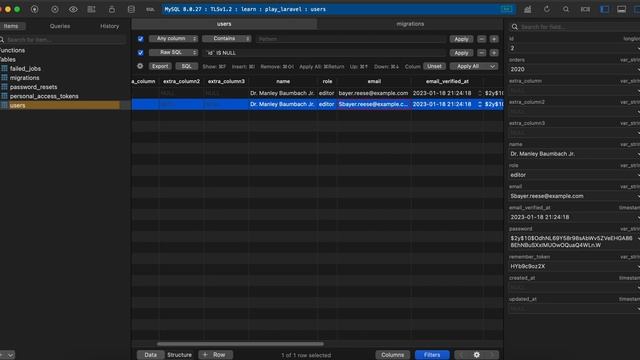Click the SQL button next to Export
Image resolution: width=640 pixels, height=360 pixels.
[187, 66]
